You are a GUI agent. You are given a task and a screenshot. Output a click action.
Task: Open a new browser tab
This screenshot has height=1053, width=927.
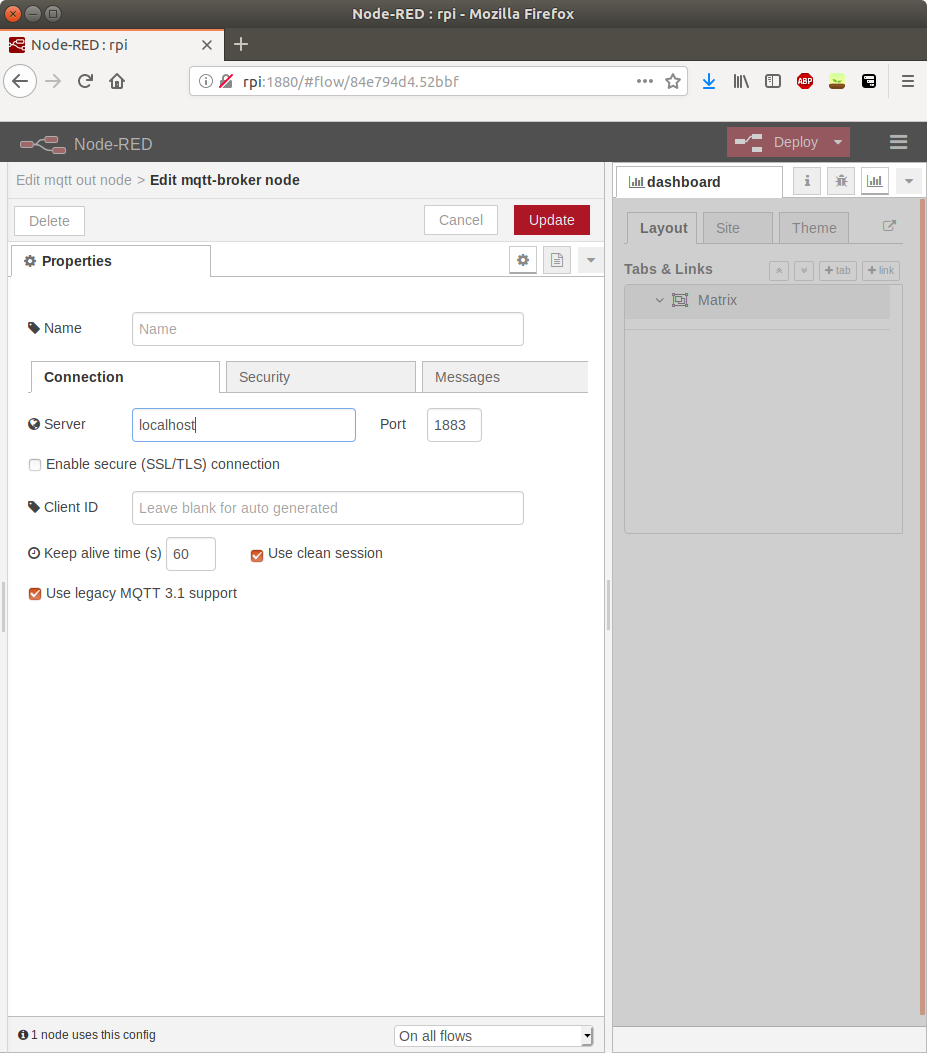pyautogui.click(x=240, y=44)
